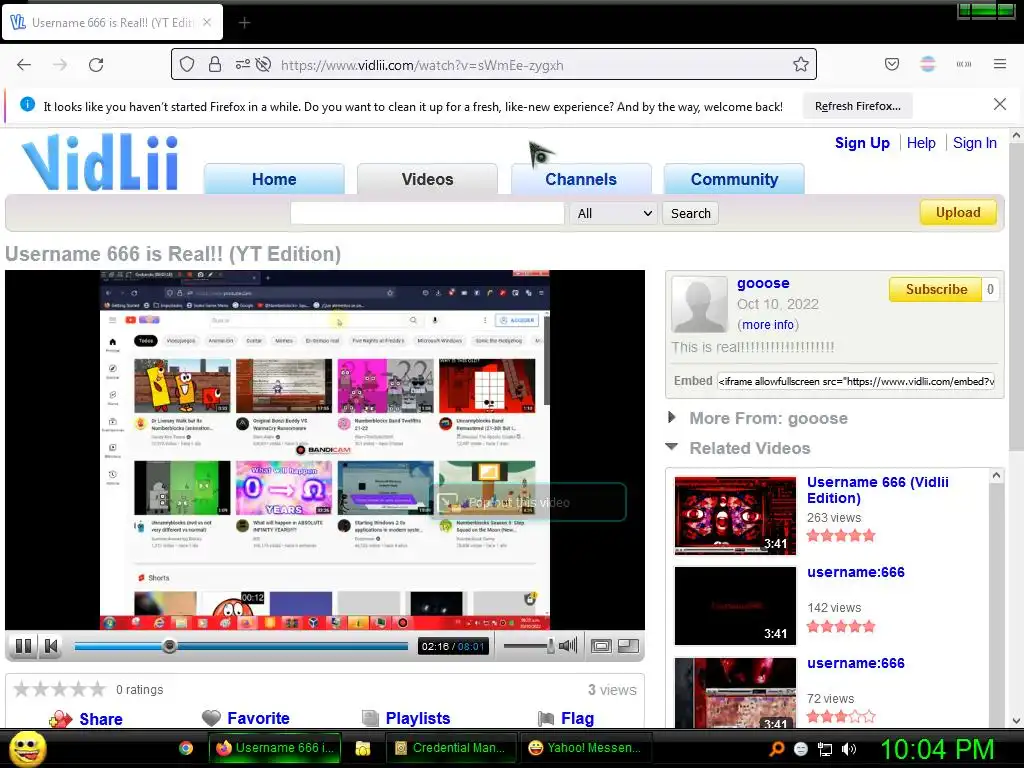Expand the more info link
Screen dimensions: 1024x768
[x=768, y=325]
